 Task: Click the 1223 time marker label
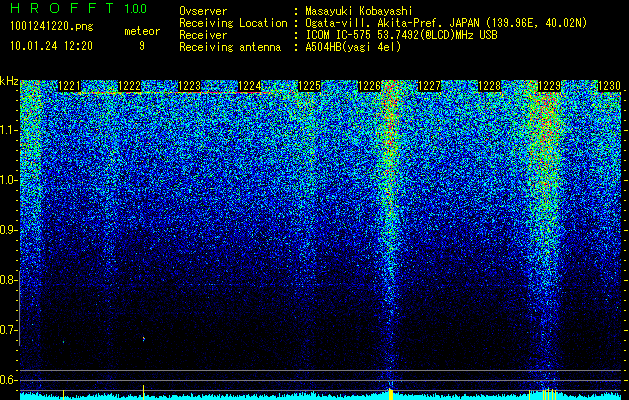pos(189,86)
